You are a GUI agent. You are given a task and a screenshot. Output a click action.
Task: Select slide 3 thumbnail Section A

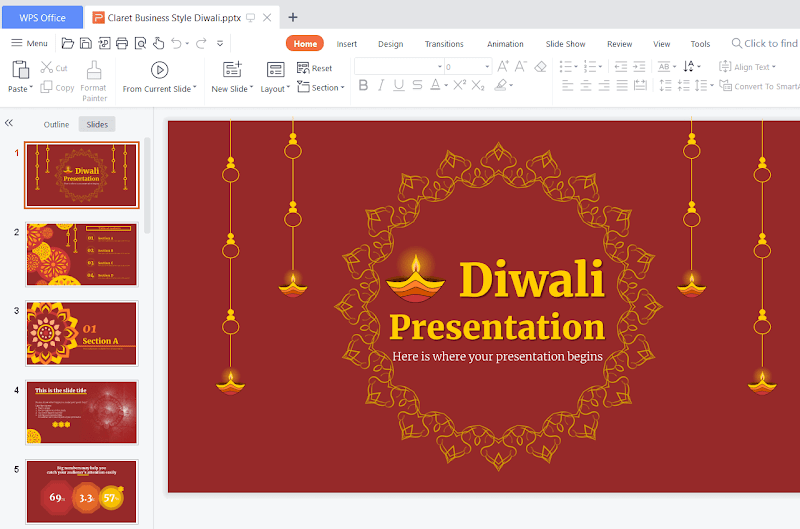82,333
